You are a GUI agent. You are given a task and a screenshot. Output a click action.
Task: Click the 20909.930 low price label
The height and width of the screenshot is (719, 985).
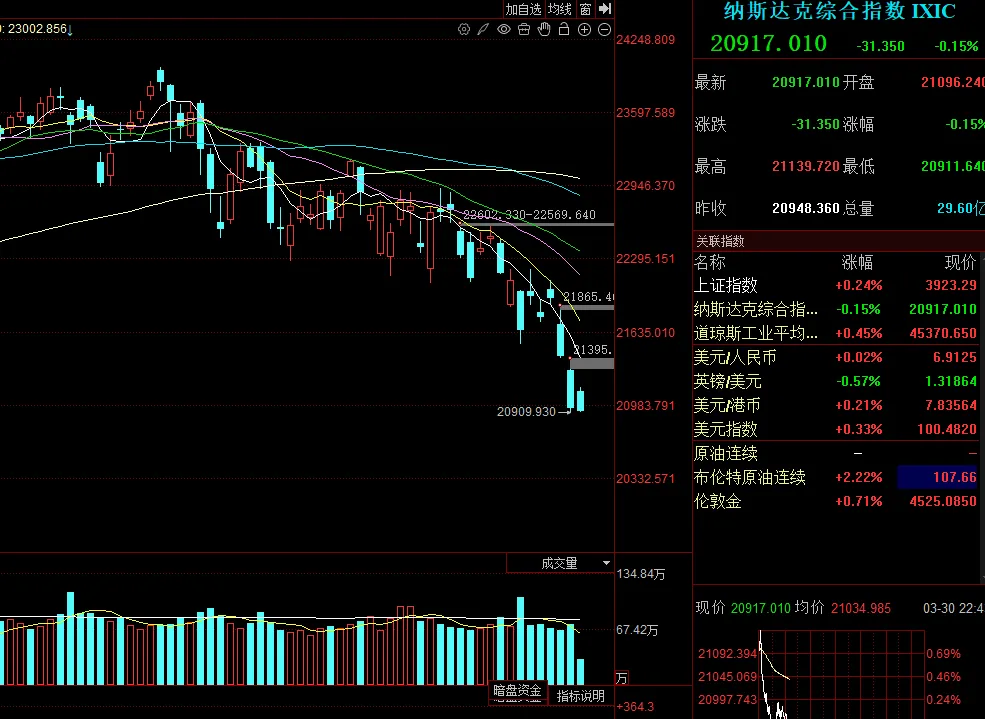[x=526, y=412]
